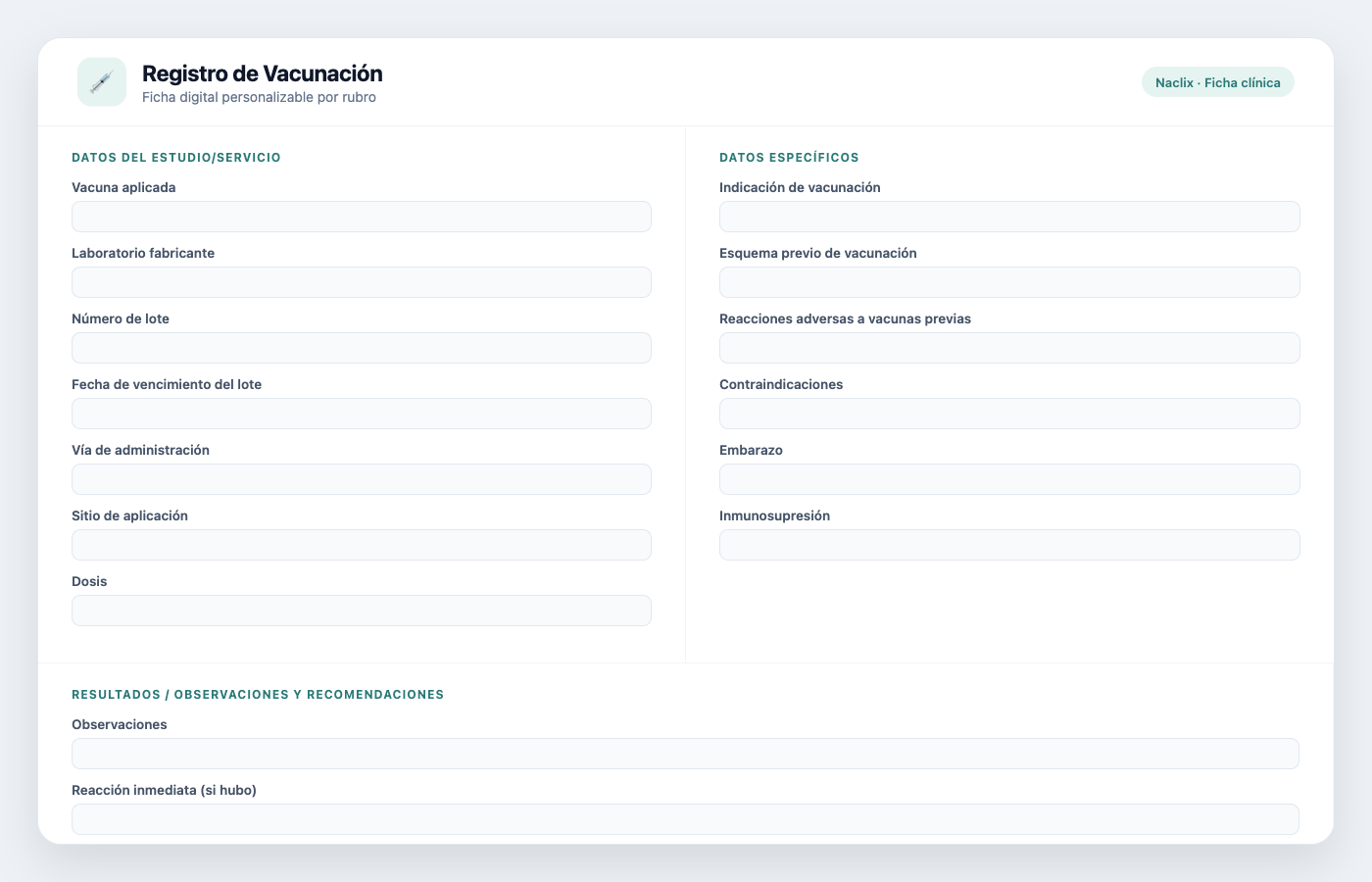Select the Contraindicaciones input field
The width and height of the screenshot is (1372, 882).
1009,414
